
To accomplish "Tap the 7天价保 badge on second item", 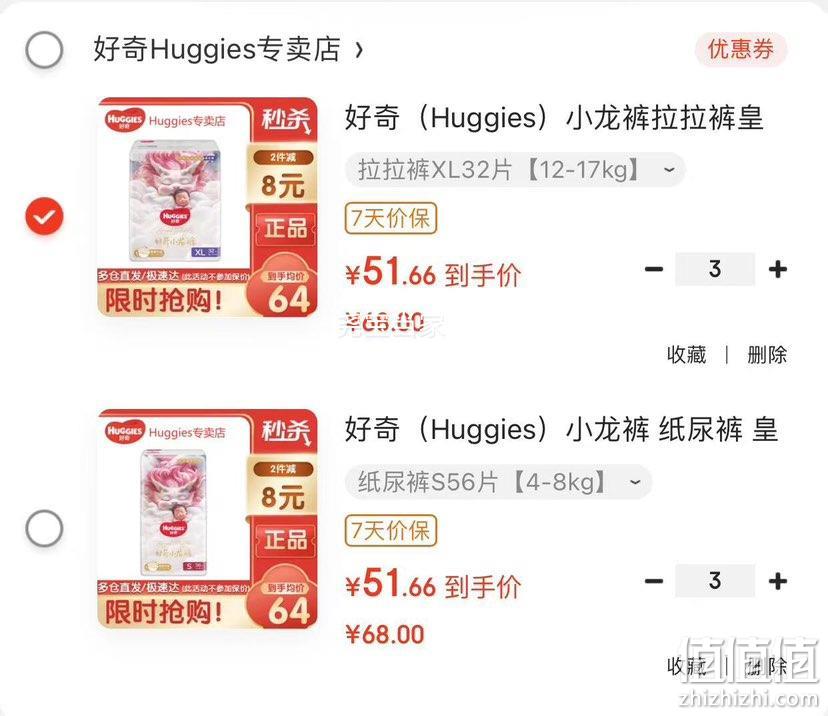I will point(391,530).
